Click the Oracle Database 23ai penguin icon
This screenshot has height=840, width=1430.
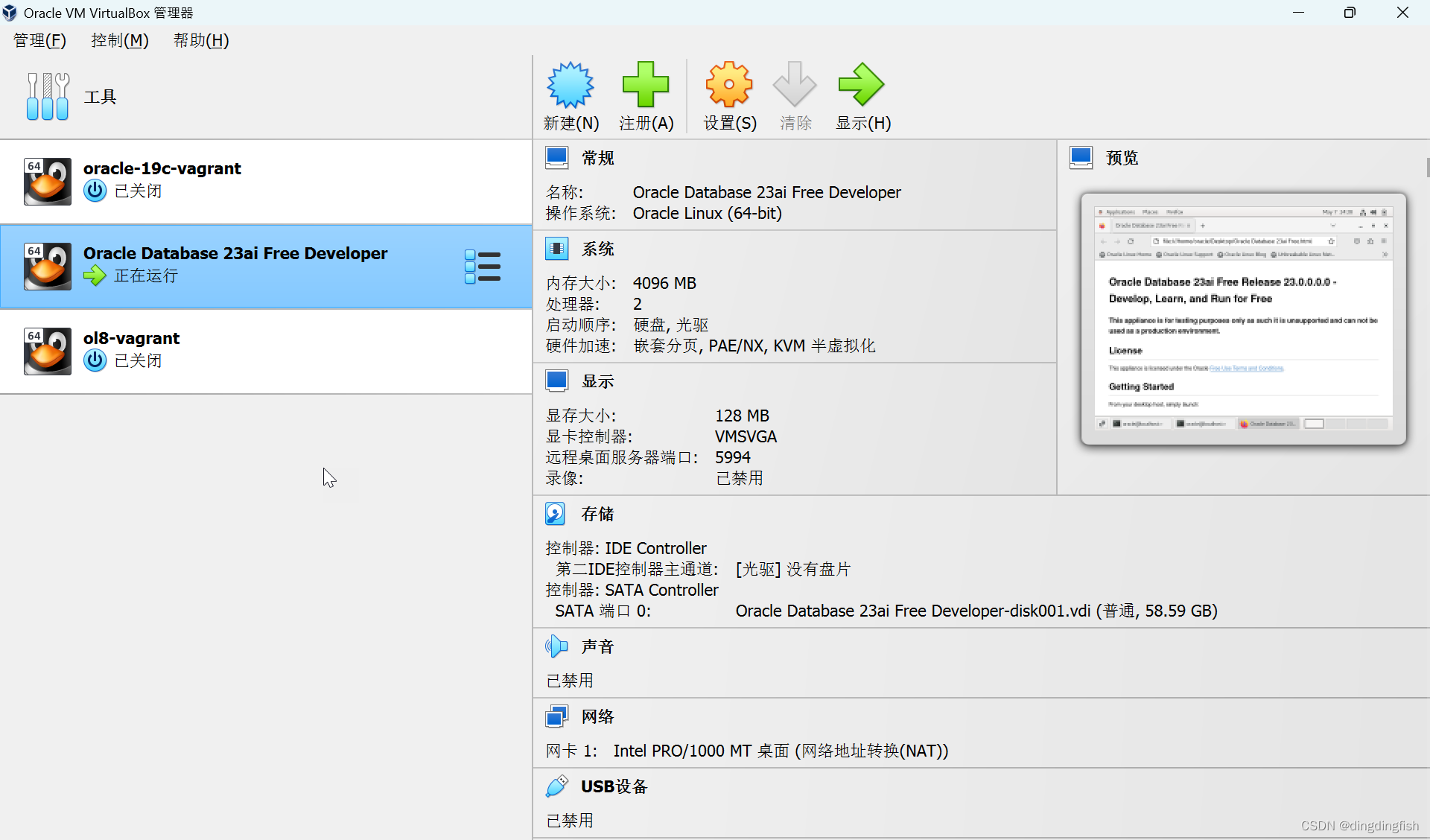point(48,266)
